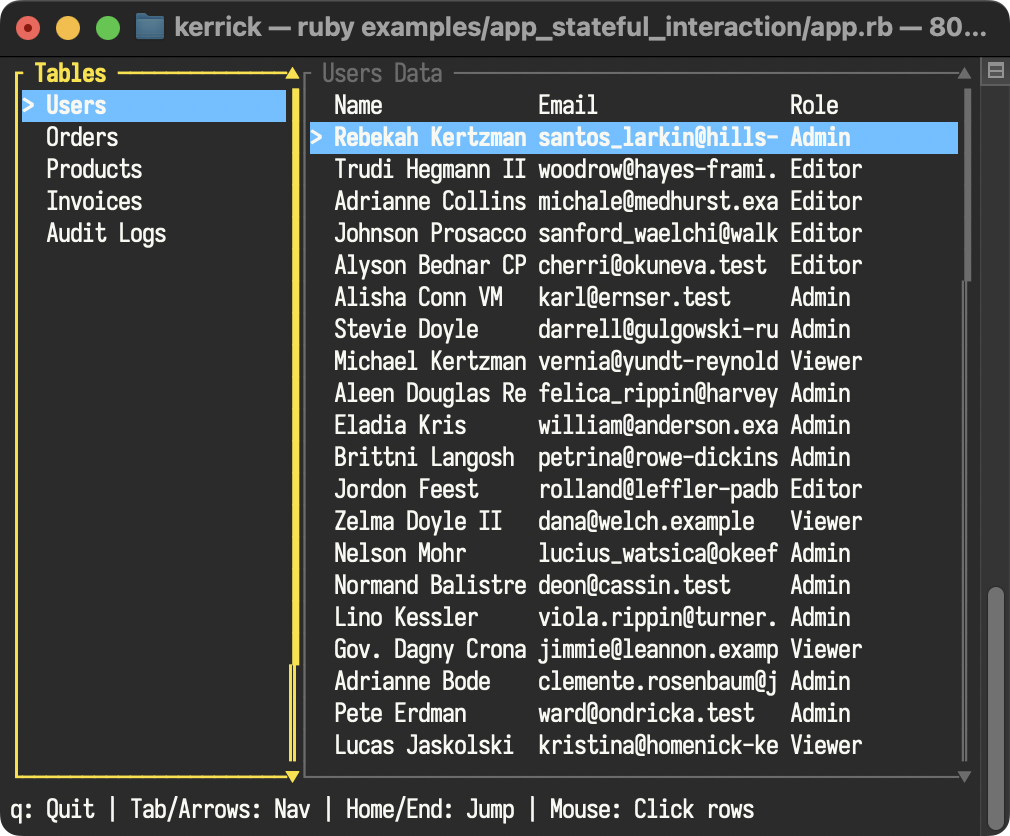Select the Adrianne Collins row

click(634, 202)
